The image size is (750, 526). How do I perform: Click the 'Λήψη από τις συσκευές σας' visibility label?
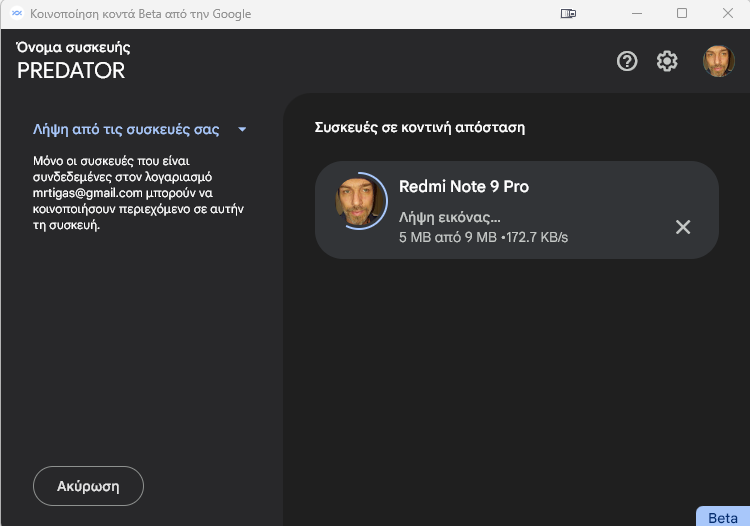pyautogui.click(x=126, y=130)
